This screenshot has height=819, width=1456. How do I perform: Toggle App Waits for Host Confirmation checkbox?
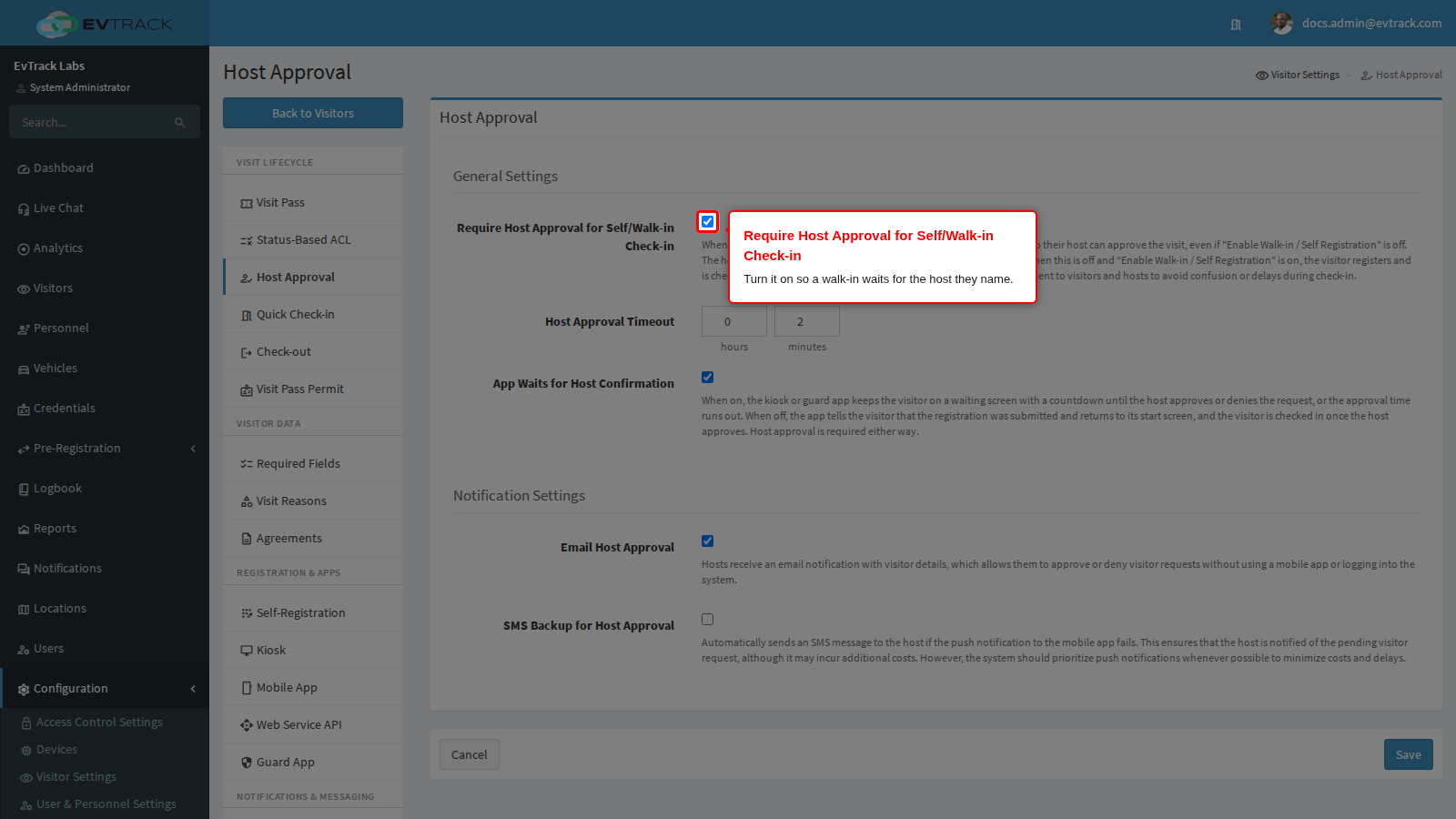(x=707, y=377)
